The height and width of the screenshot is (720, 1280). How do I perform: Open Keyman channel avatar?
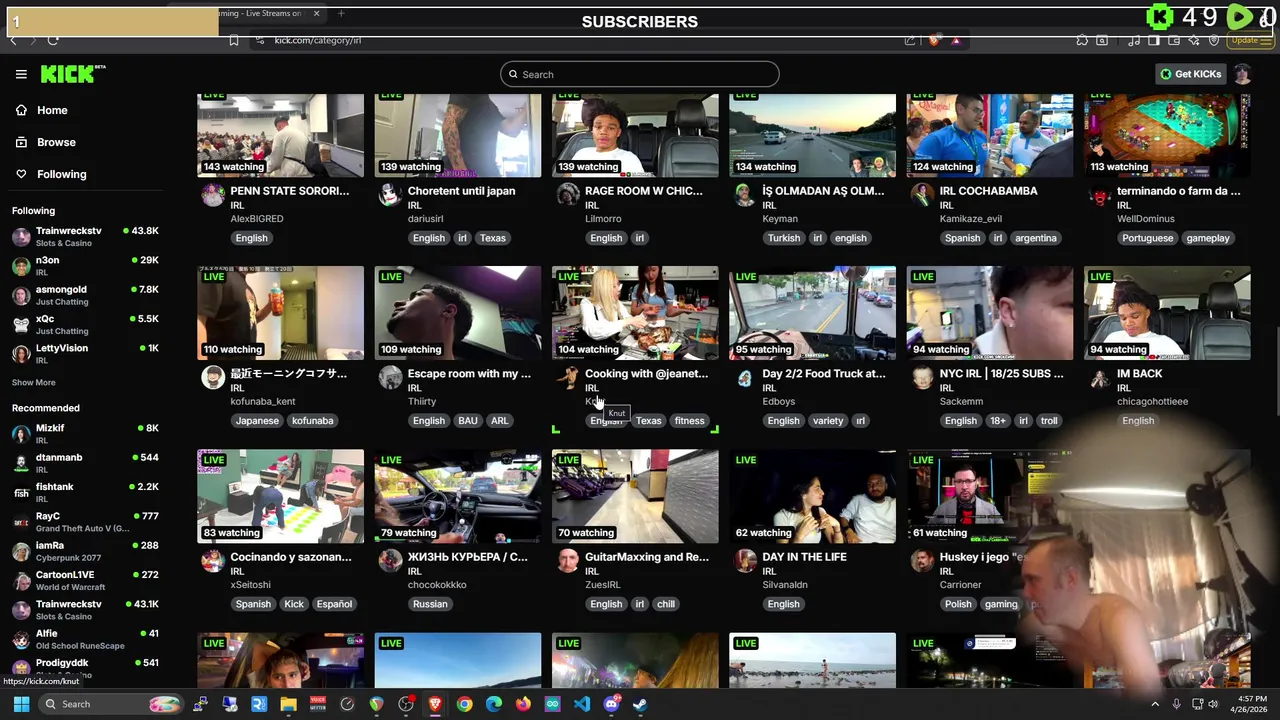[x=745, y=195]
